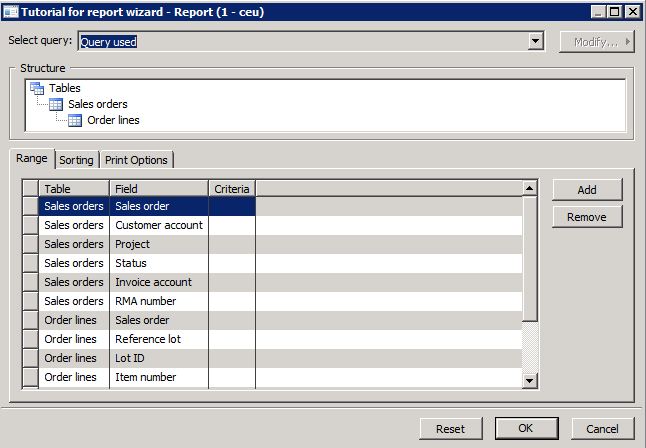The image size is (646, 448).
Task: Select row marker for Item number row
Action: click(30, 377)
